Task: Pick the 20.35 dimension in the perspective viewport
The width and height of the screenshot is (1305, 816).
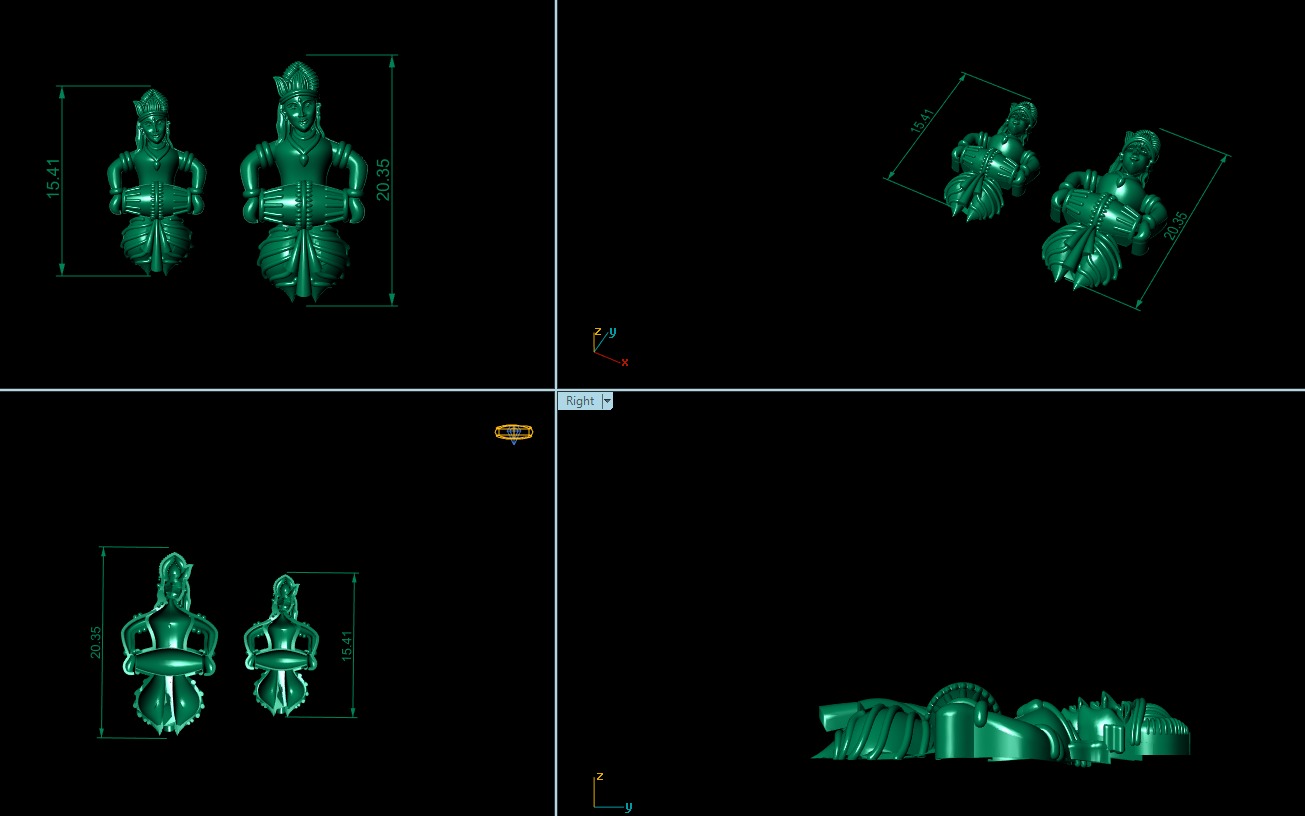Action: tap(1176, 225)
